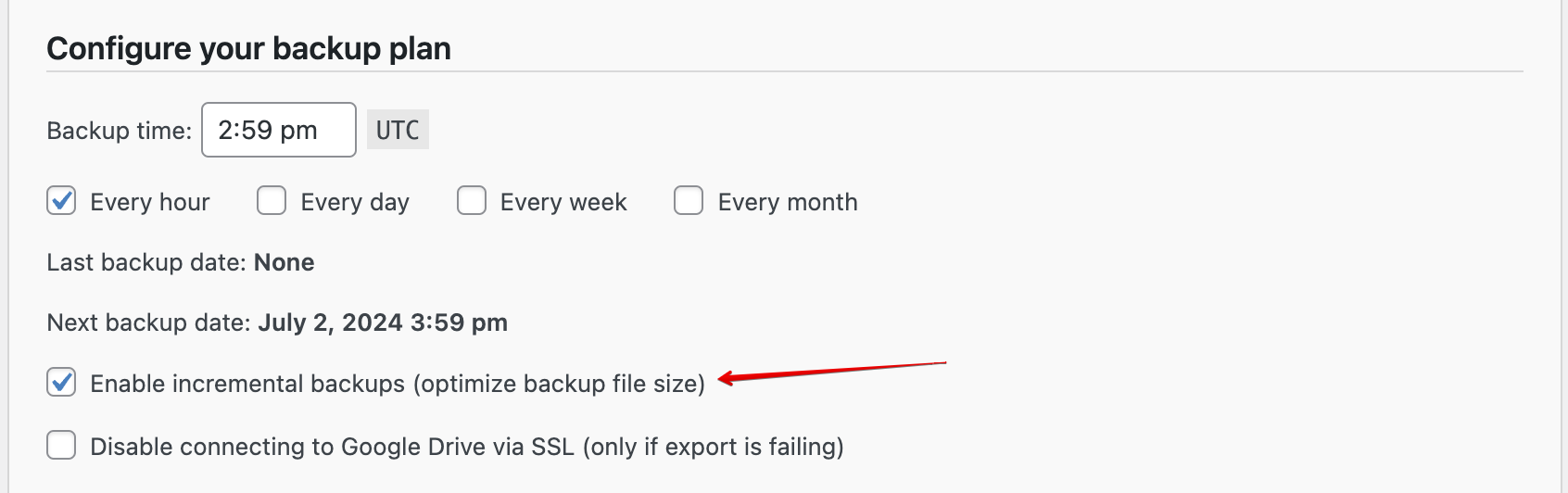The height and width of the screenshot is (493, 1568).
Task: Click the 'Every month' label text
Action: [x=788, y=202]
